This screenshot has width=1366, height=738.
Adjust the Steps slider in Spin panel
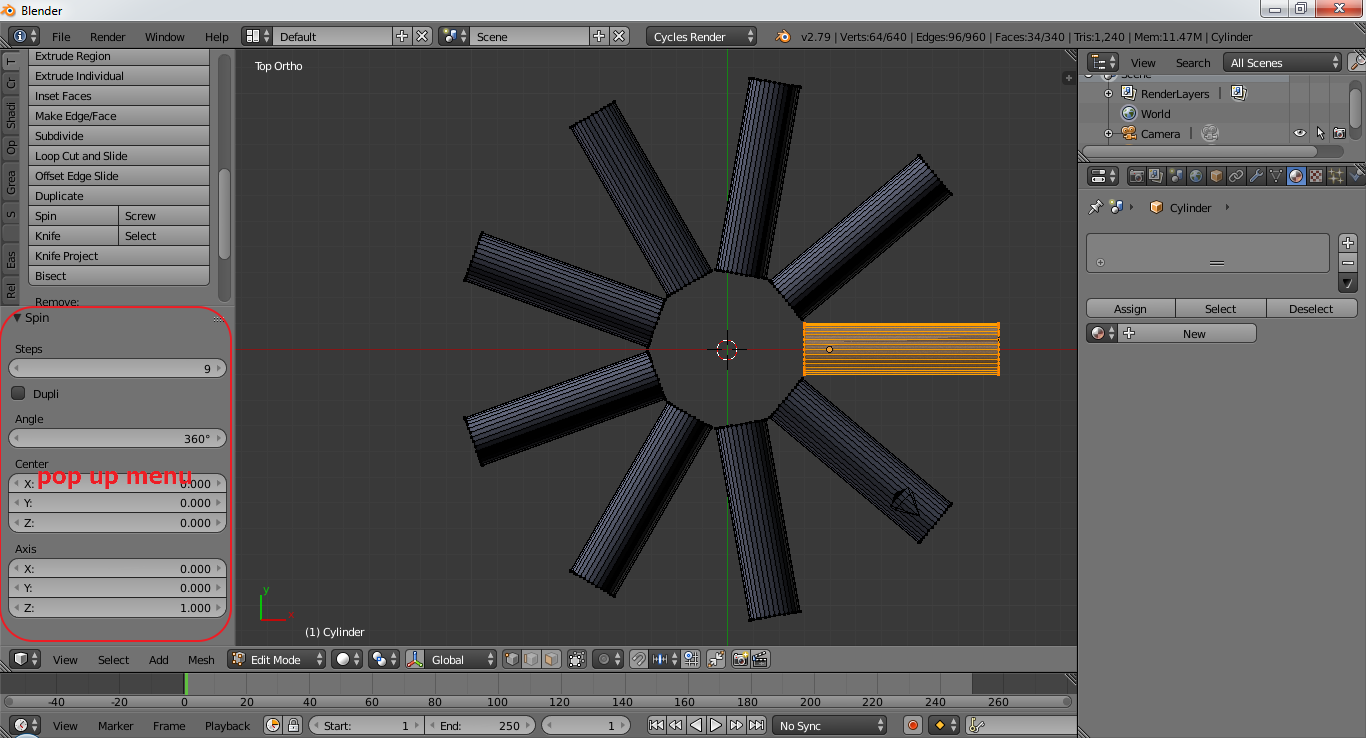[117, 368]
